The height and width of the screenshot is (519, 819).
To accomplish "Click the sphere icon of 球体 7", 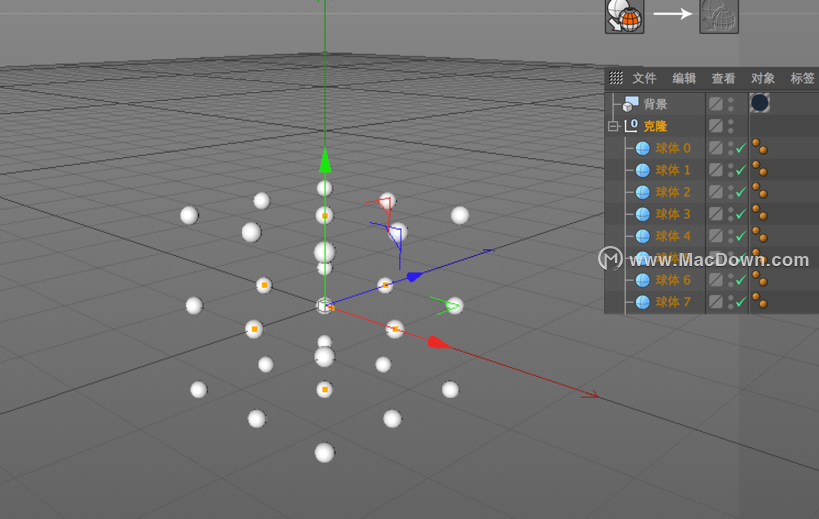I will point(643,302).
